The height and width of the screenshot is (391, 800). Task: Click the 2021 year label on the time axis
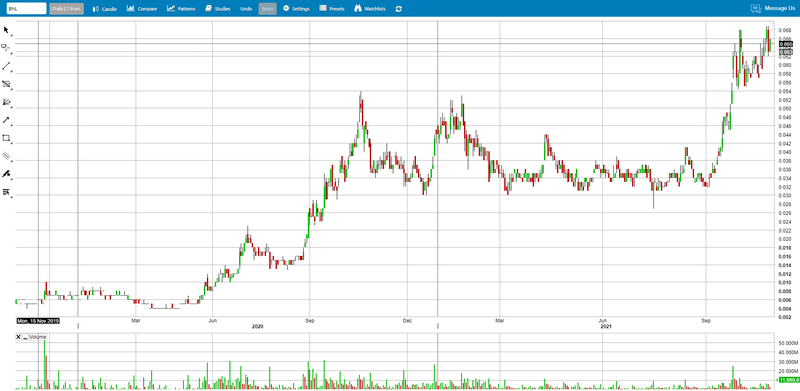coord(606,326)
